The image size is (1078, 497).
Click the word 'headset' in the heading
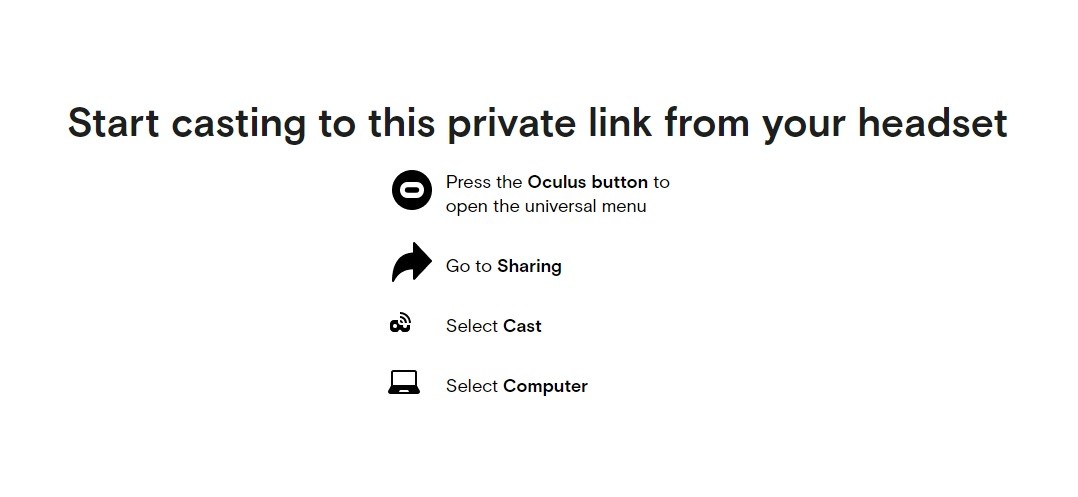coord(932,124)
